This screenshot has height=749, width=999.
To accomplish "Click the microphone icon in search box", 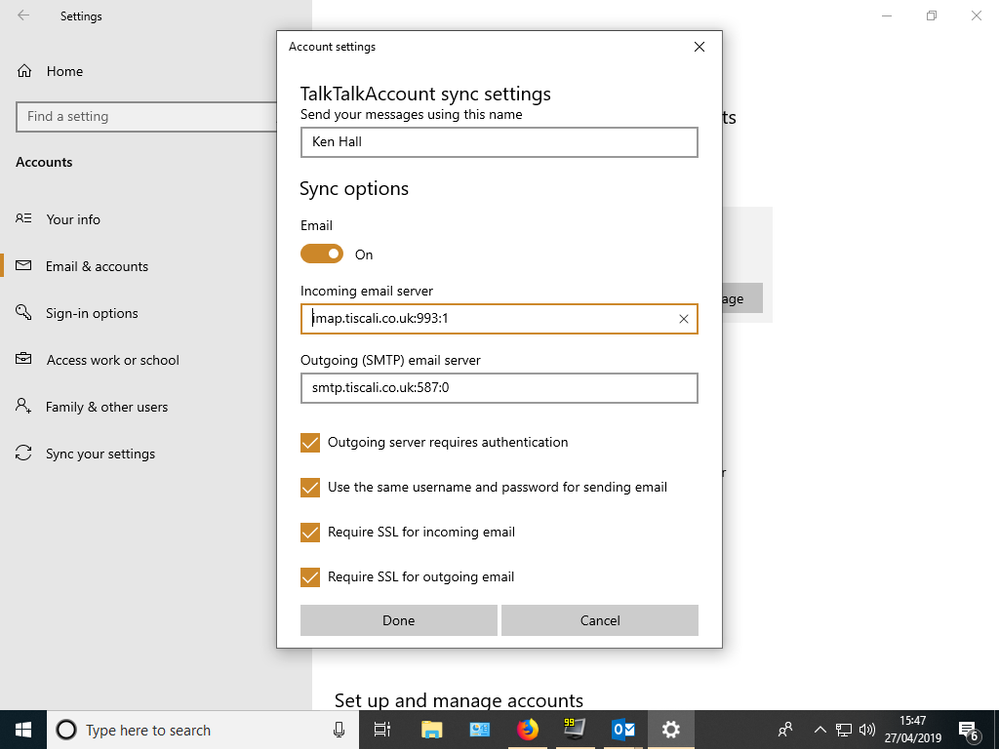I will [x=340, y=730].
